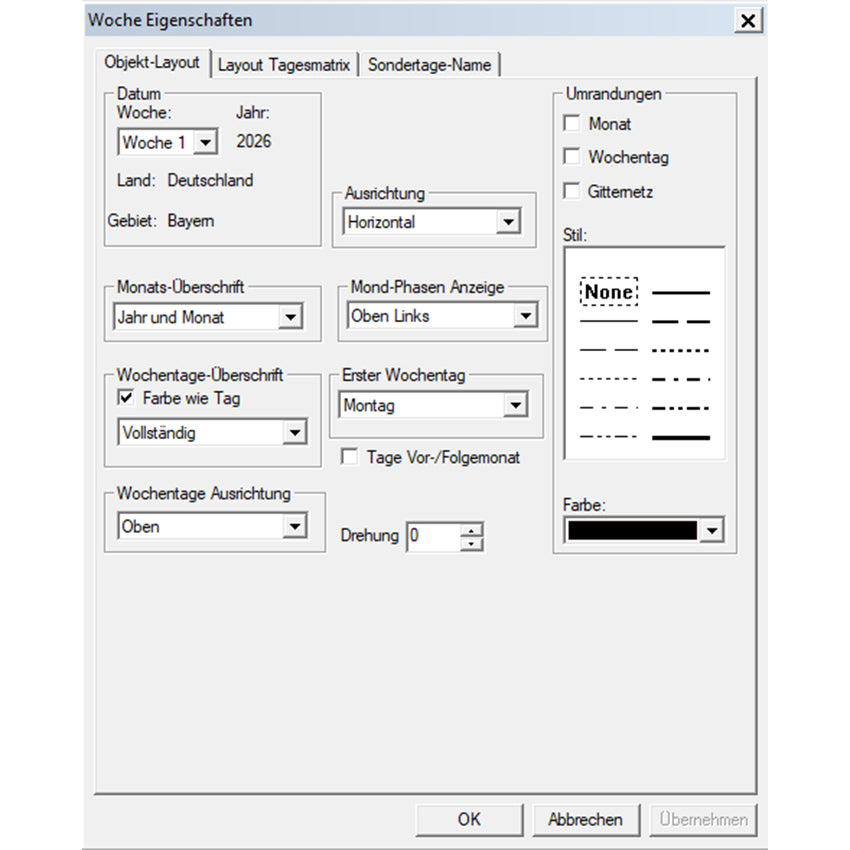This screenshot has height=850, width=850.
Task: Open the 'Mond-Phasen Anzeige' dropdown
Action: coord(525,316)
